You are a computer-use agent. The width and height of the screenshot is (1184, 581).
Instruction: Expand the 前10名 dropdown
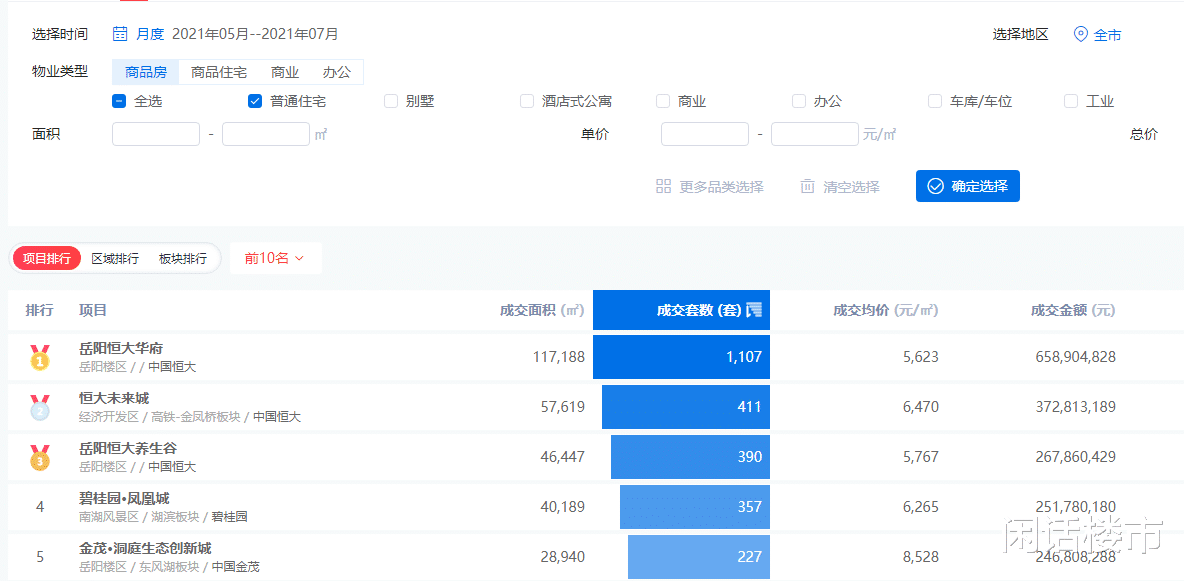coord(276,258)
